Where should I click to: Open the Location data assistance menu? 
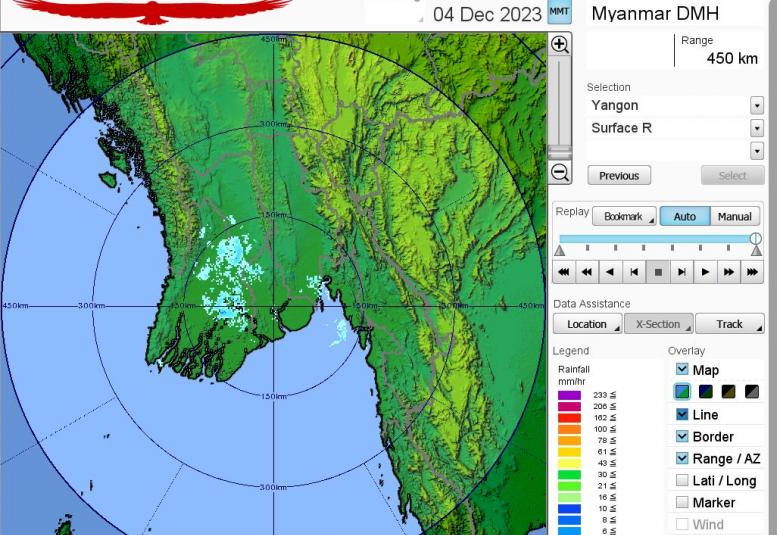587,324
